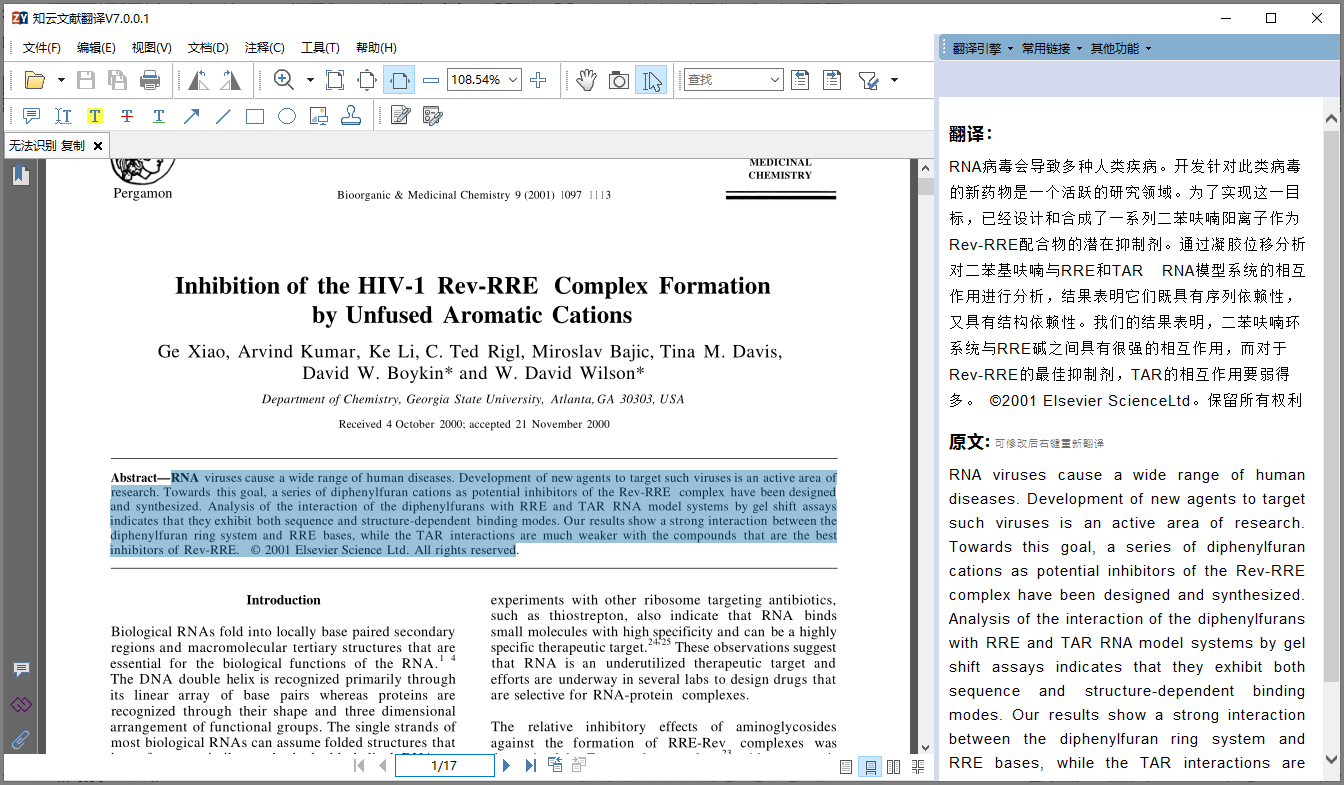Open the magnifier tool dropdown arrow

click(x=310, y=80)
